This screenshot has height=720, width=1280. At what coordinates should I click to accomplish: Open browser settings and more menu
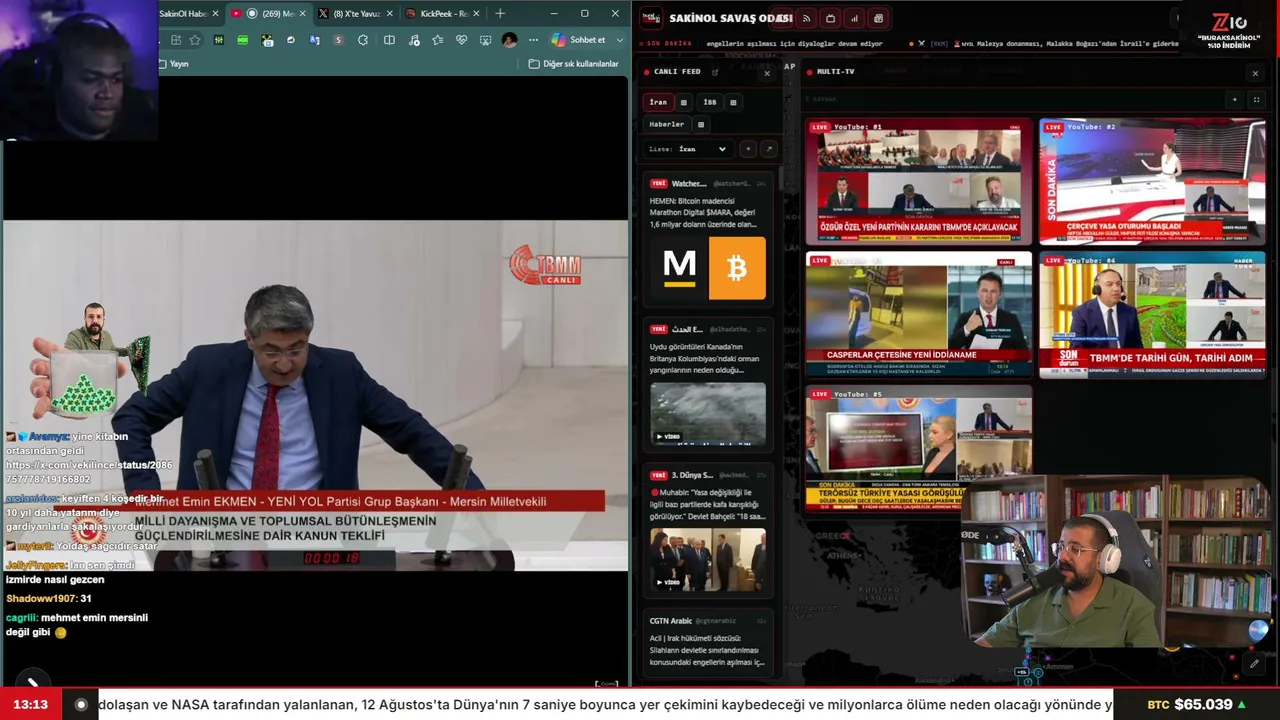pos(534,40)
